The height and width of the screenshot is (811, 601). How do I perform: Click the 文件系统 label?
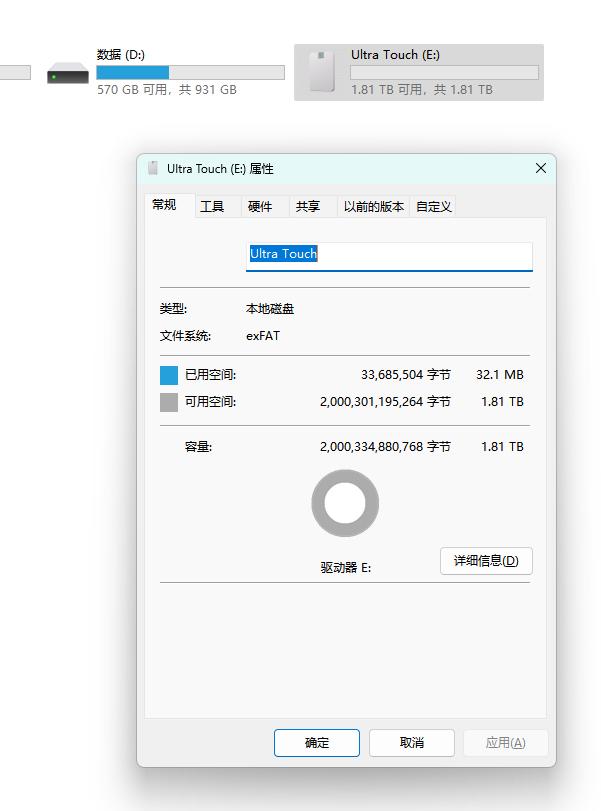pos(185,336)
